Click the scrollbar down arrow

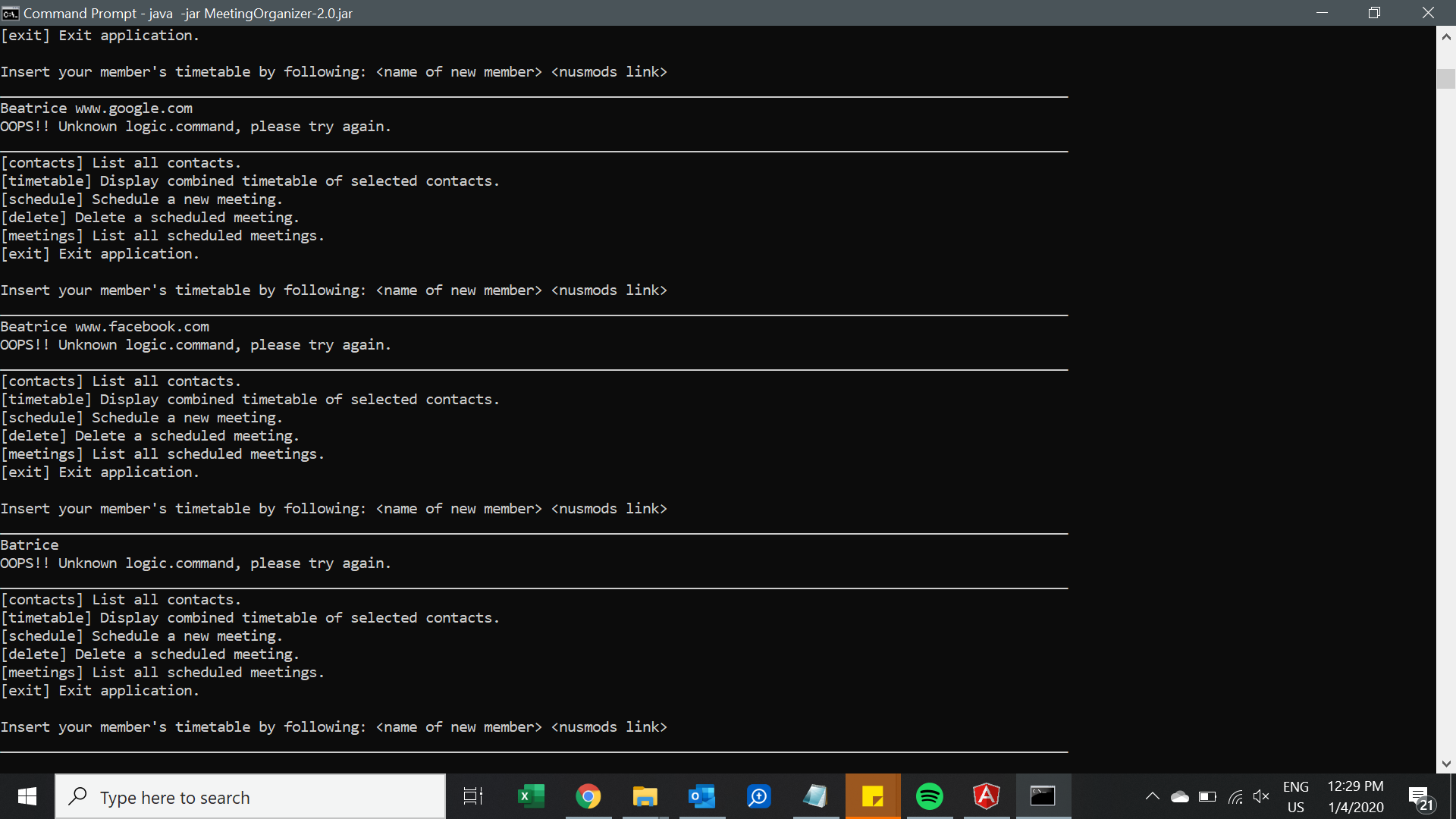(x=1446, y=764)
